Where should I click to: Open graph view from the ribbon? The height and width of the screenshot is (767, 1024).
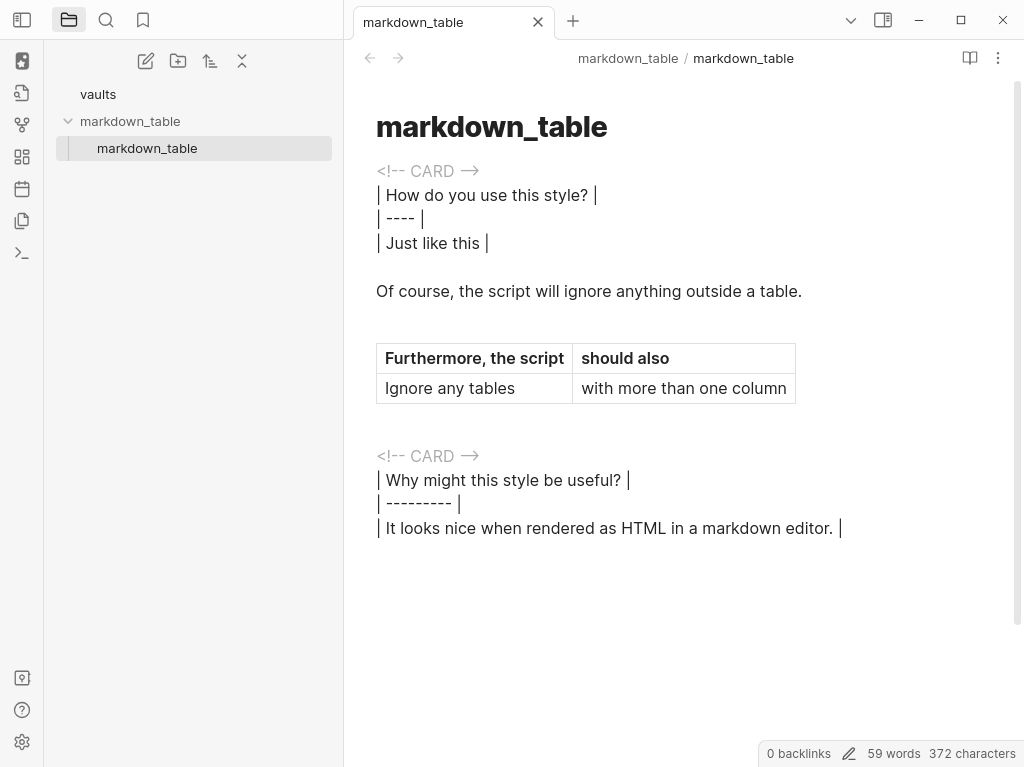click(22, 125)
